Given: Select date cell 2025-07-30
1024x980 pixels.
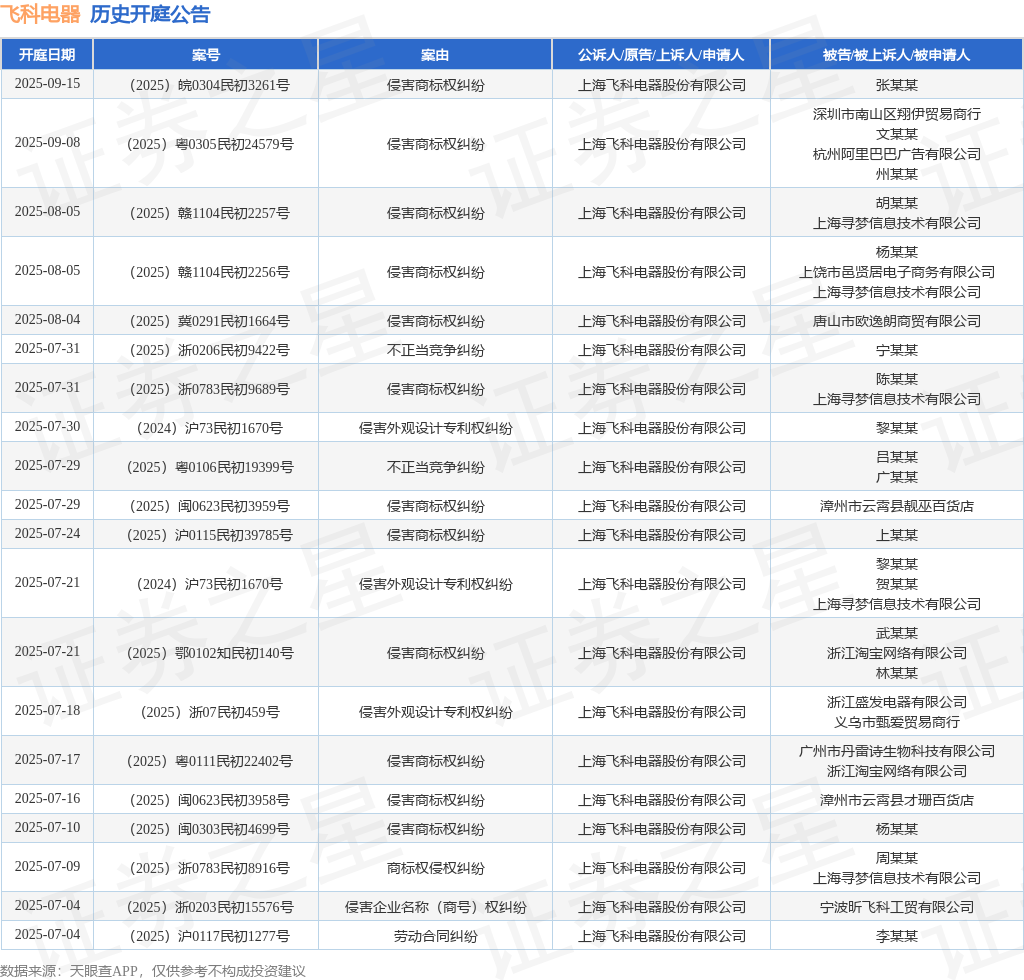Looking at the screenshot, I should point(47,426).
